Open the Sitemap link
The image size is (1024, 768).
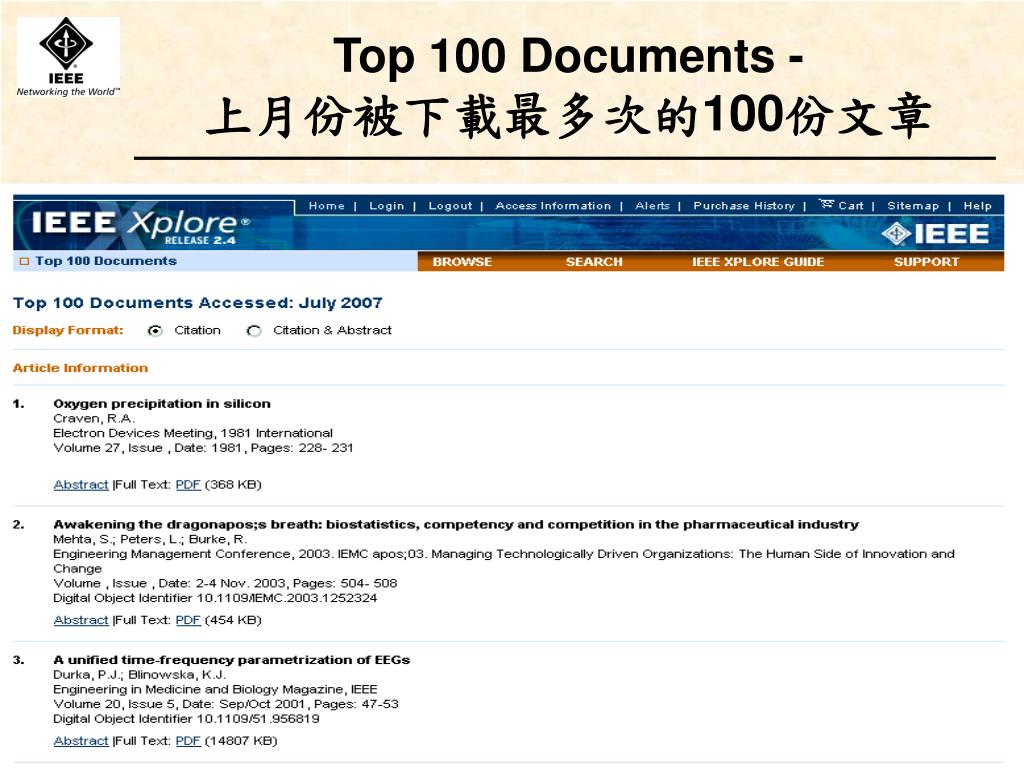(913, 205)
